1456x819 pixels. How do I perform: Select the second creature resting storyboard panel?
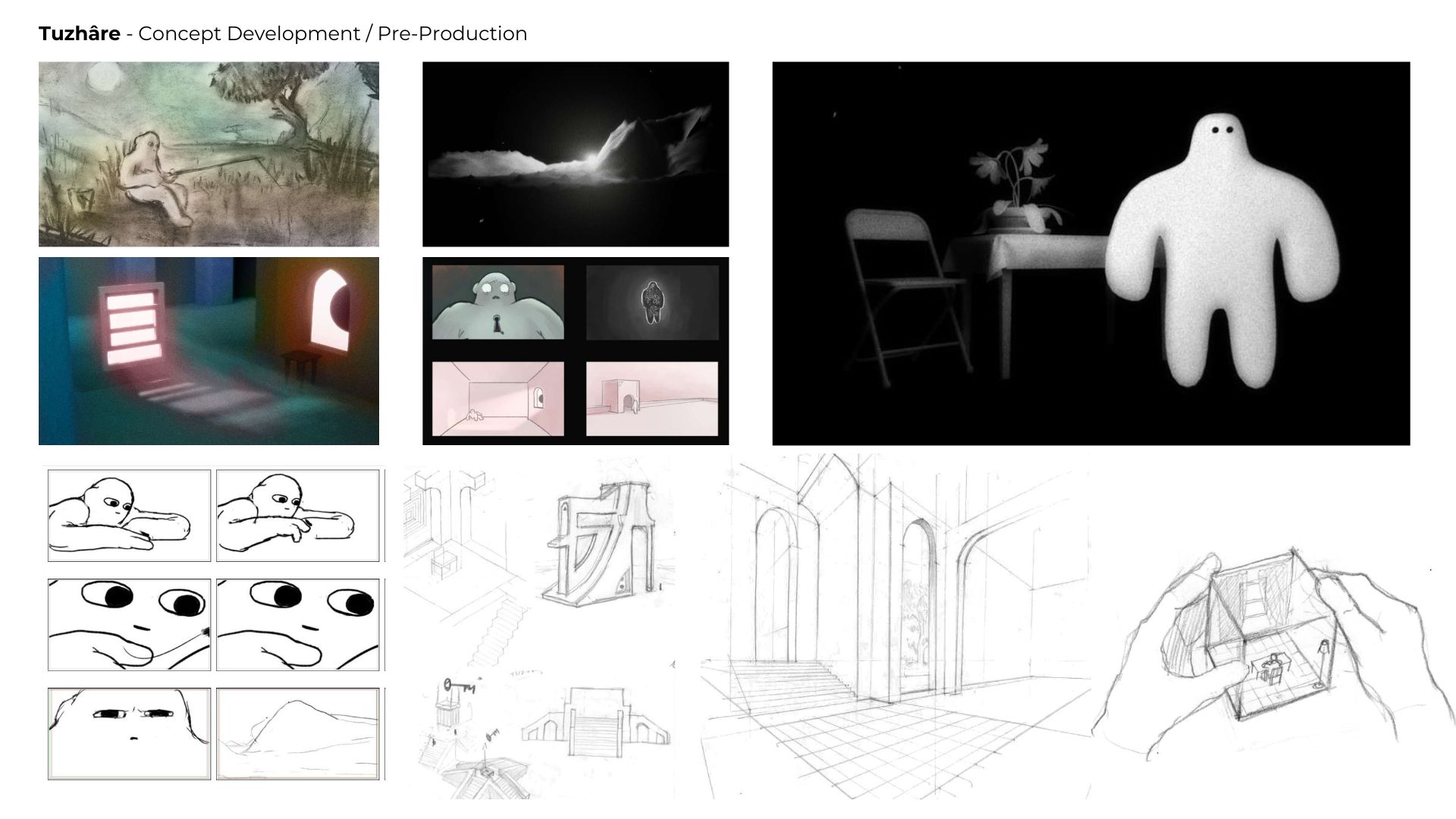coord(297,516)
